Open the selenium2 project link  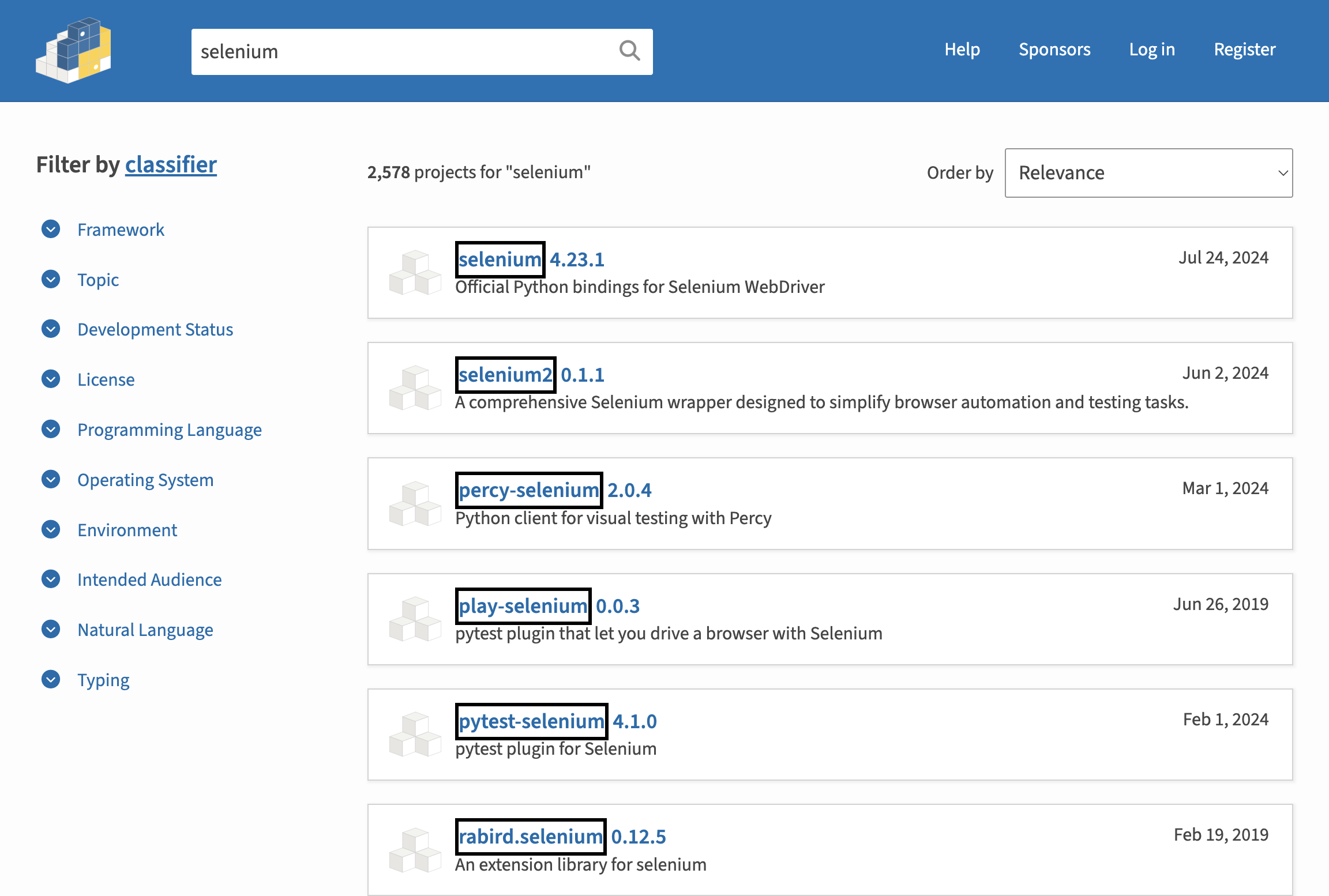(505, 375)
